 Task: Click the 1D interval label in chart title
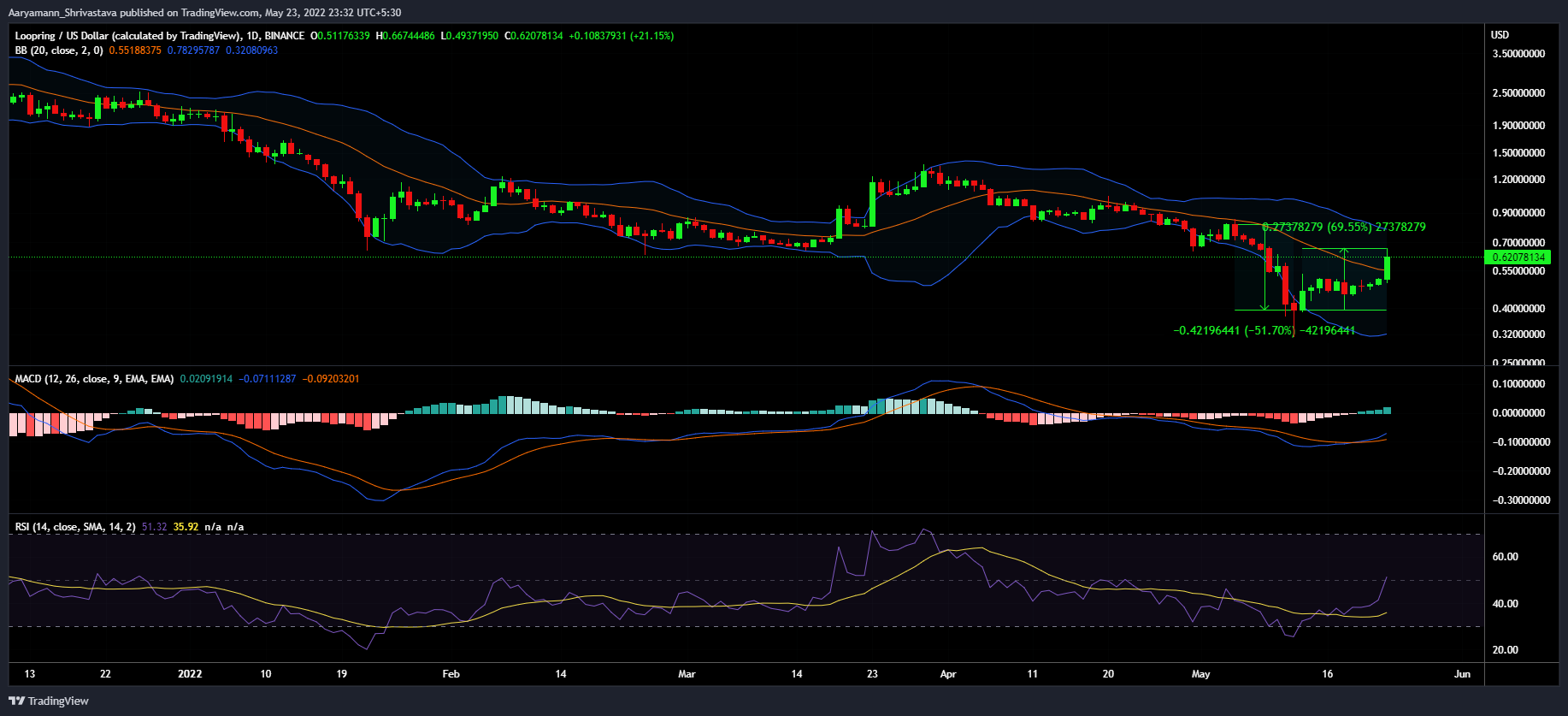click(x=251, y=36)
